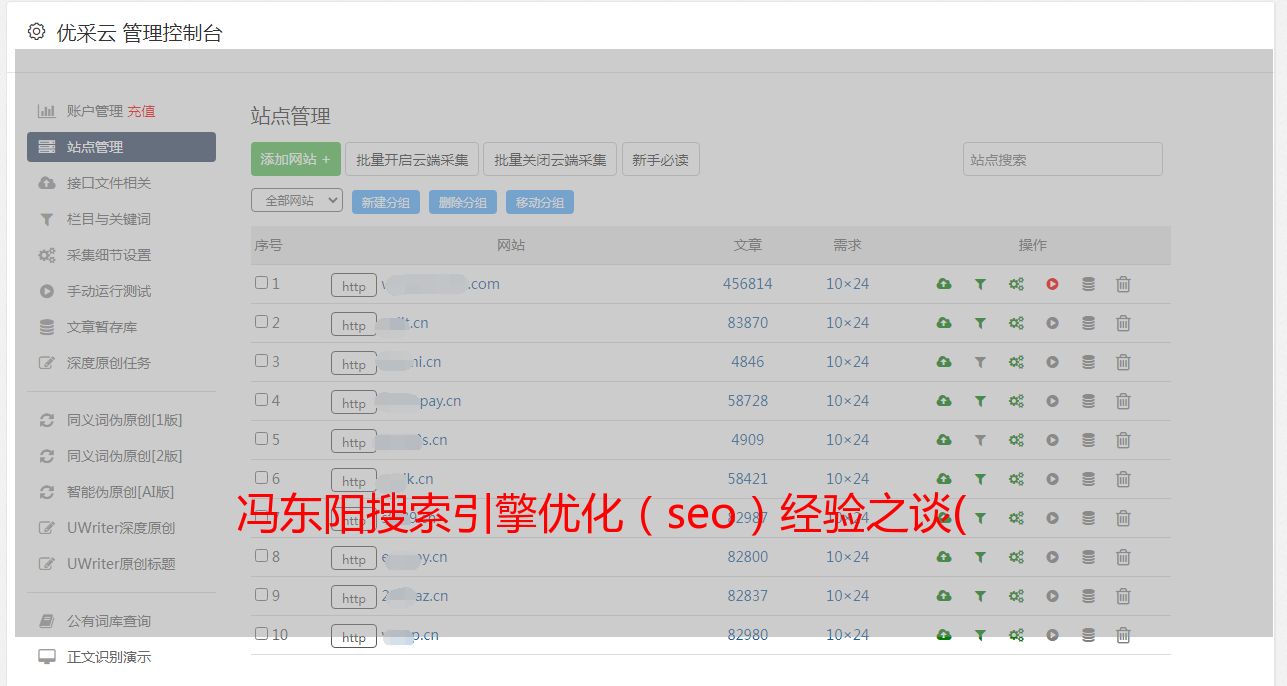Click the http protocol button in row 2
The width and height of the screenshot is (1287, 686).
(x=354, y=325)
